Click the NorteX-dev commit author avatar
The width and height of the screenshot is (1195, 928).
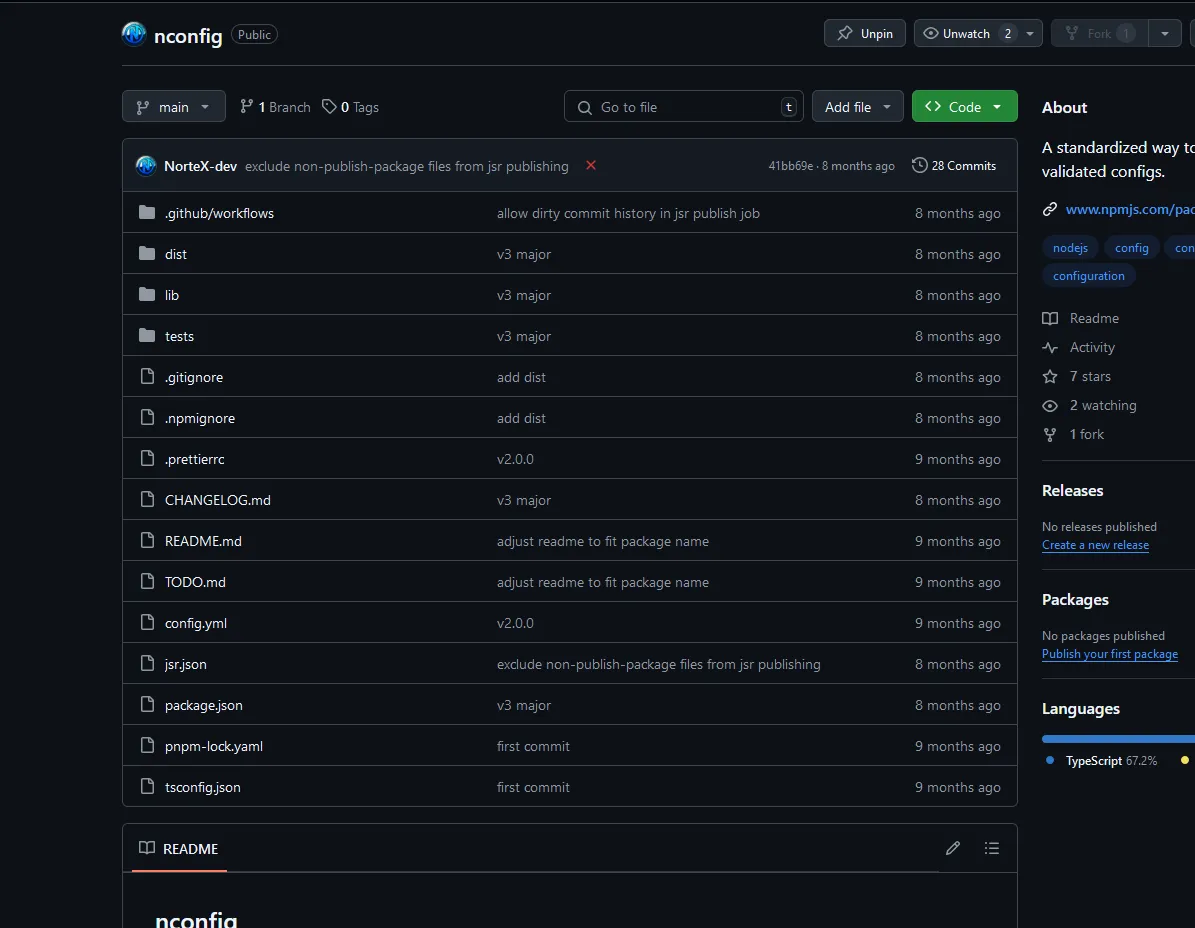(146, 165)
